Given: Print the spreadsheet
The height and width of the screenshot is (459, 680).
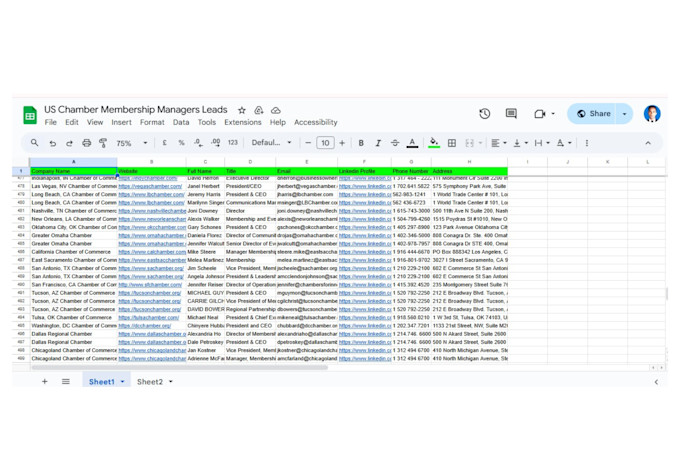Looking at the screenshot, I should coord(87,143).
